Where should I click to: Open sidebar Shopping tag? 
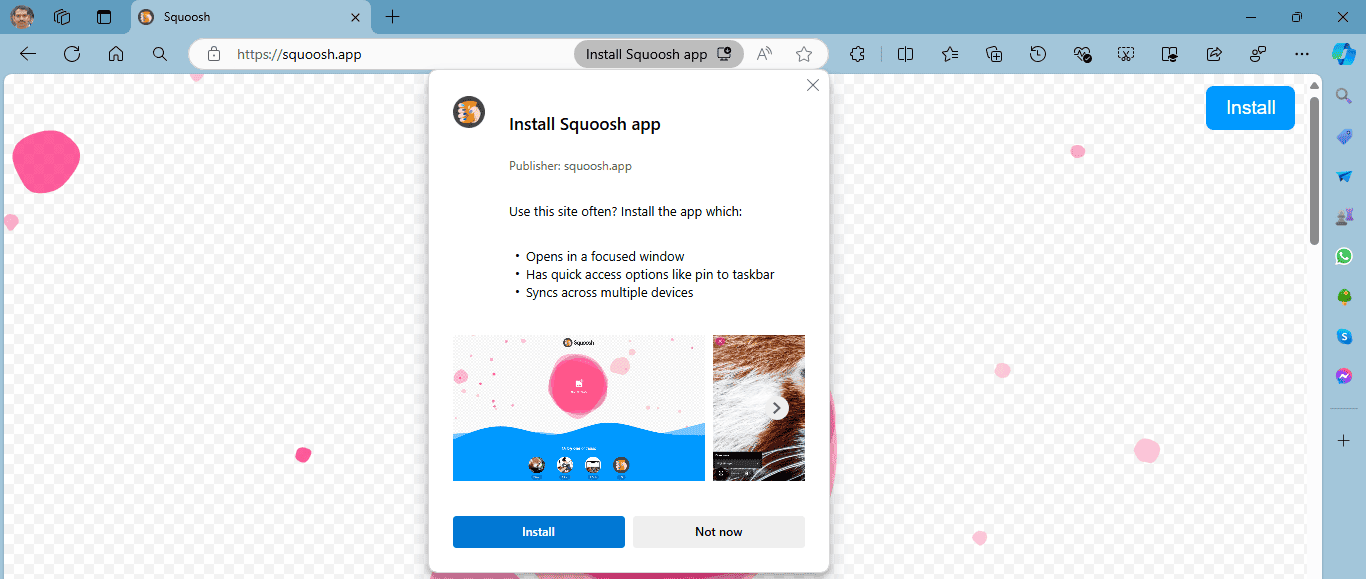[1344, 136]
